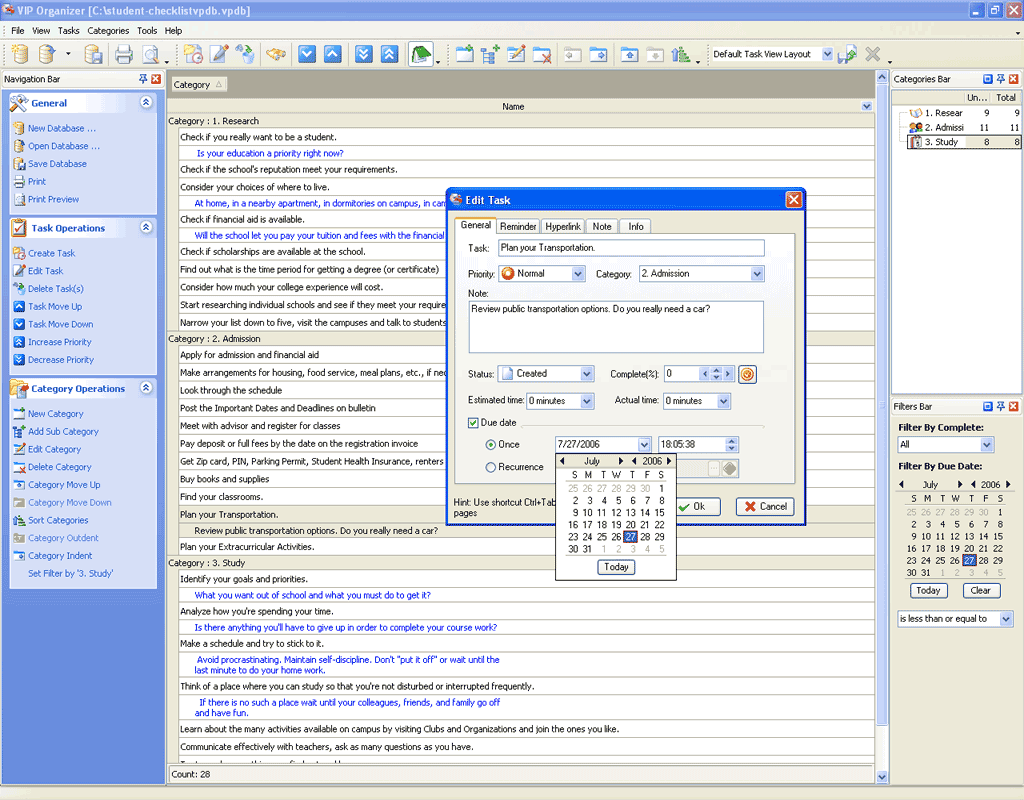Open the Priority dropdown showing Normal

click(578, 274)
